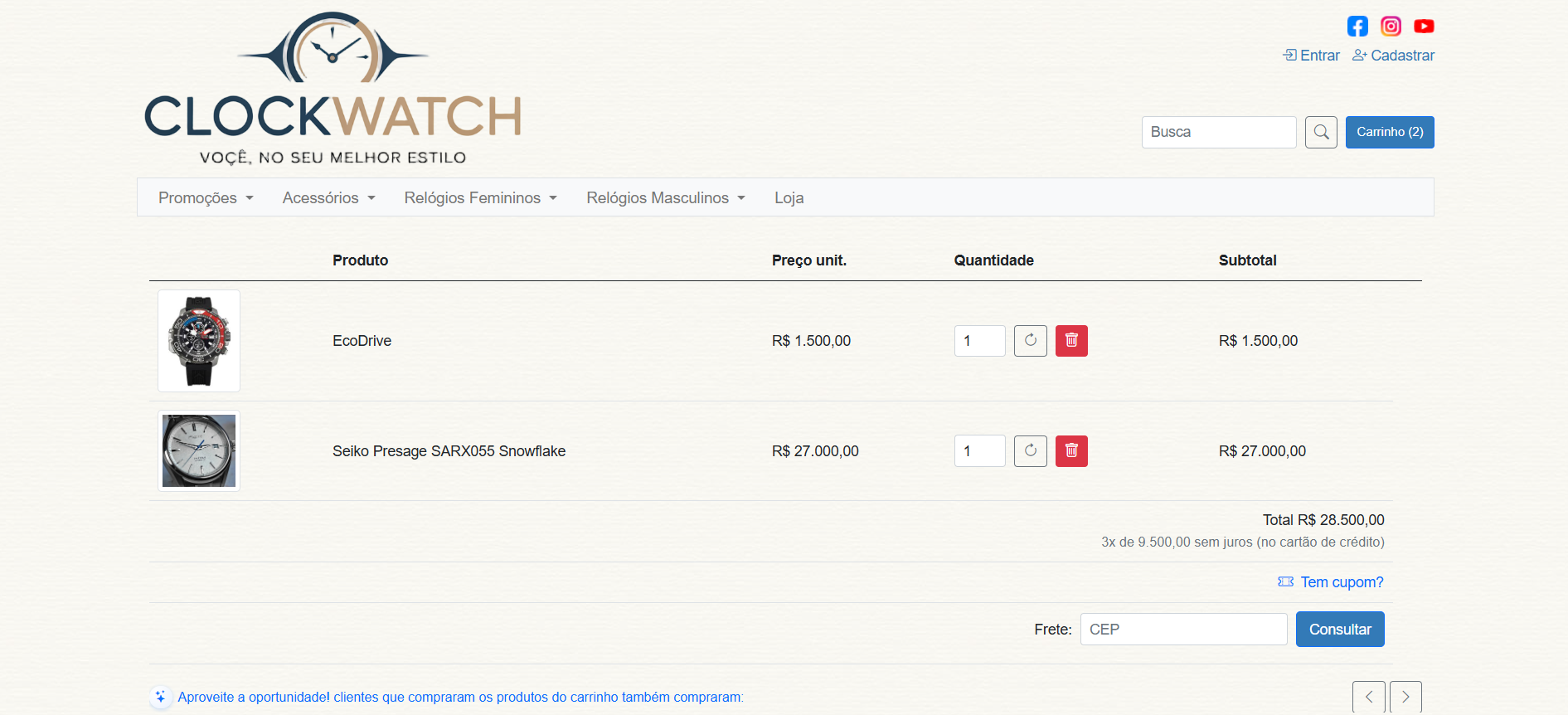1568x715 pixels.
Task: Open the EcoDrive watch thumbnail
Action: (199, 341)
